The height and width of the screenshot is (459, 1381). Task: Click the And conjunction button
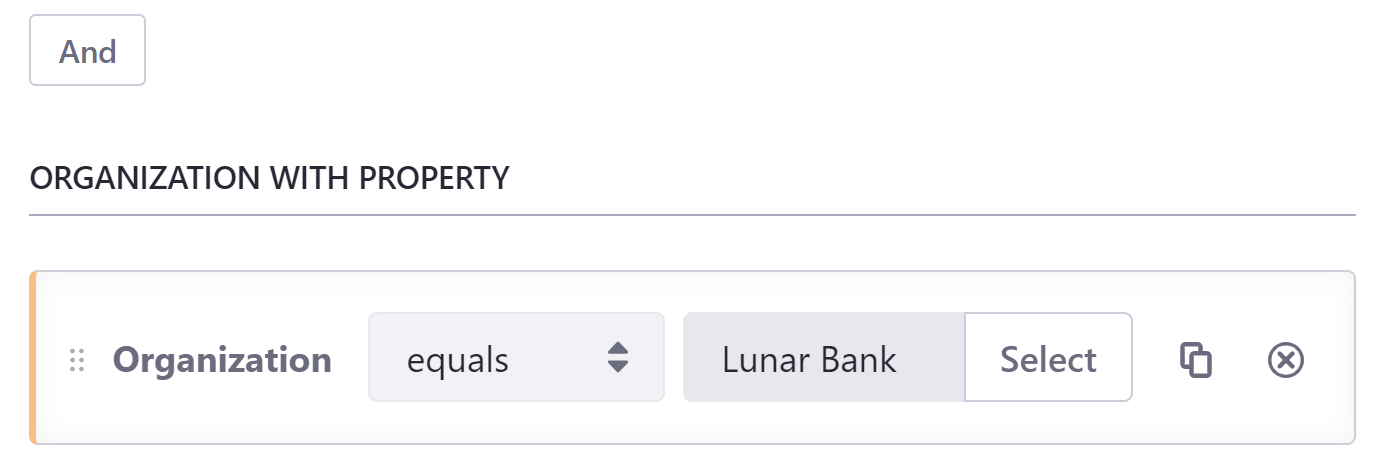(88, 50)
